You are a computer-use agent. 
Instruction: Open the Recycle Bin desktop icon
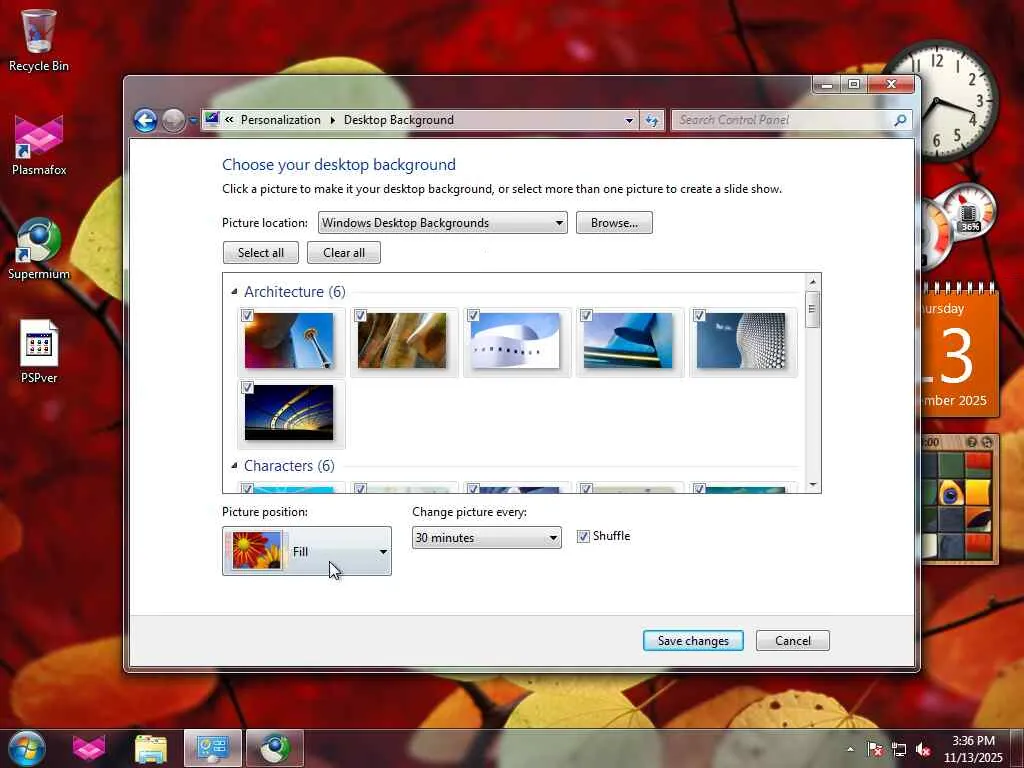click(x=39, y=39)
